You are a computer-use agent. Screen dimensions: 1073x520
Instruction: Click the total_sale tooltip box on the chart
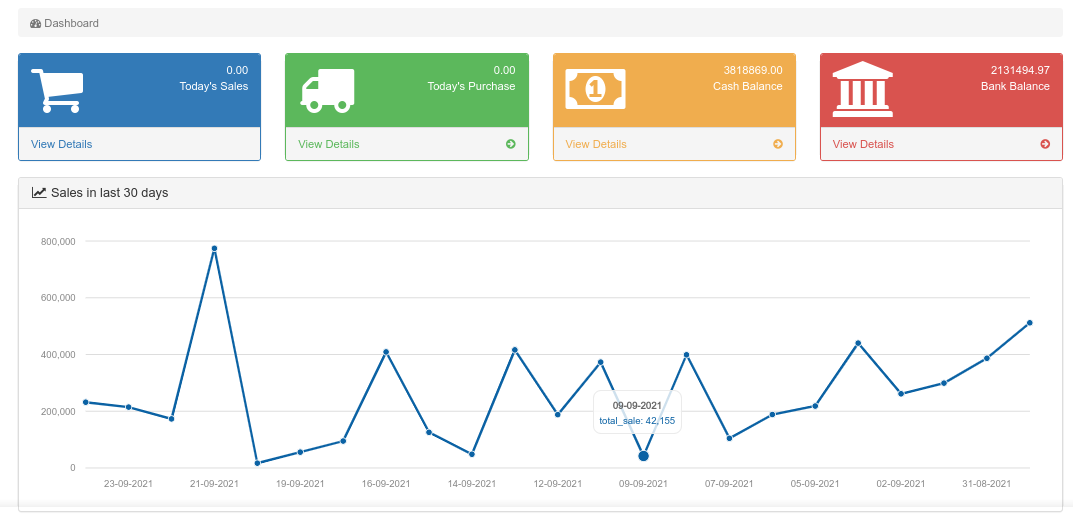pos(637,412)
